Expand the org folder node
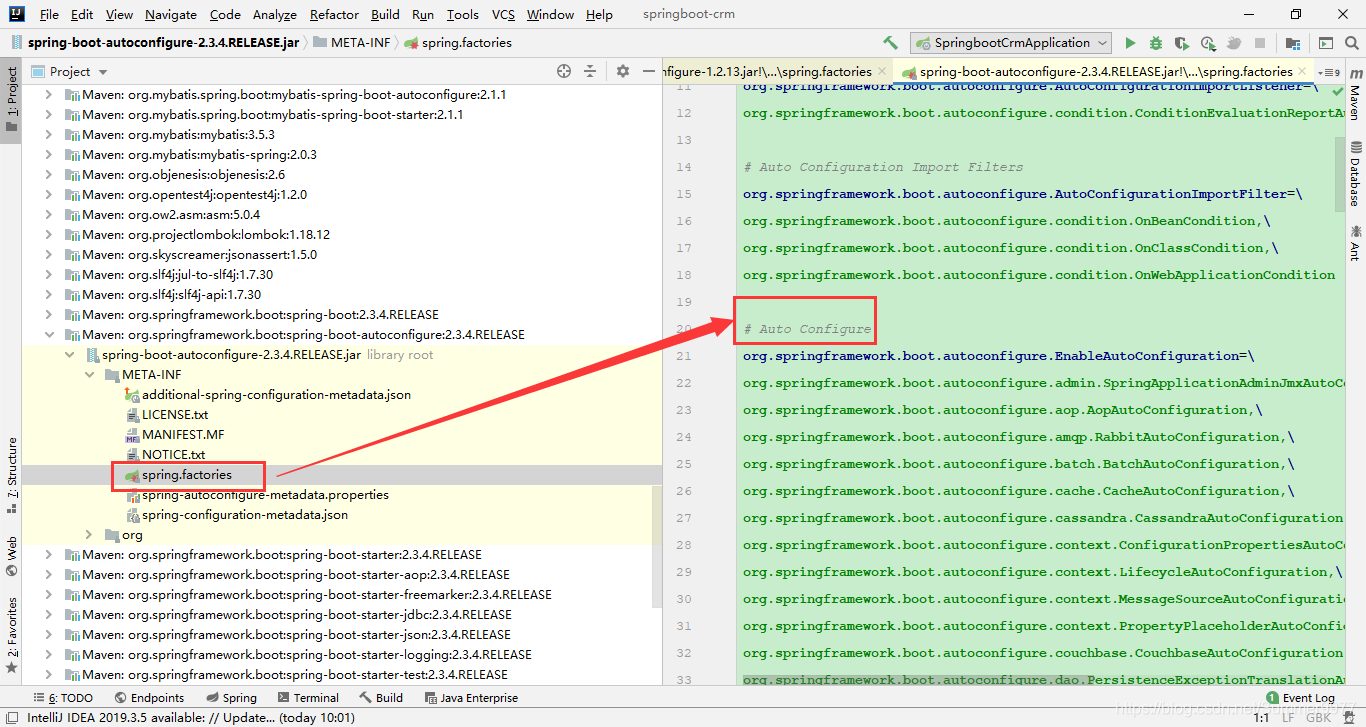Viewport: 1366px width, 727px height. click(x=89, y=535)
